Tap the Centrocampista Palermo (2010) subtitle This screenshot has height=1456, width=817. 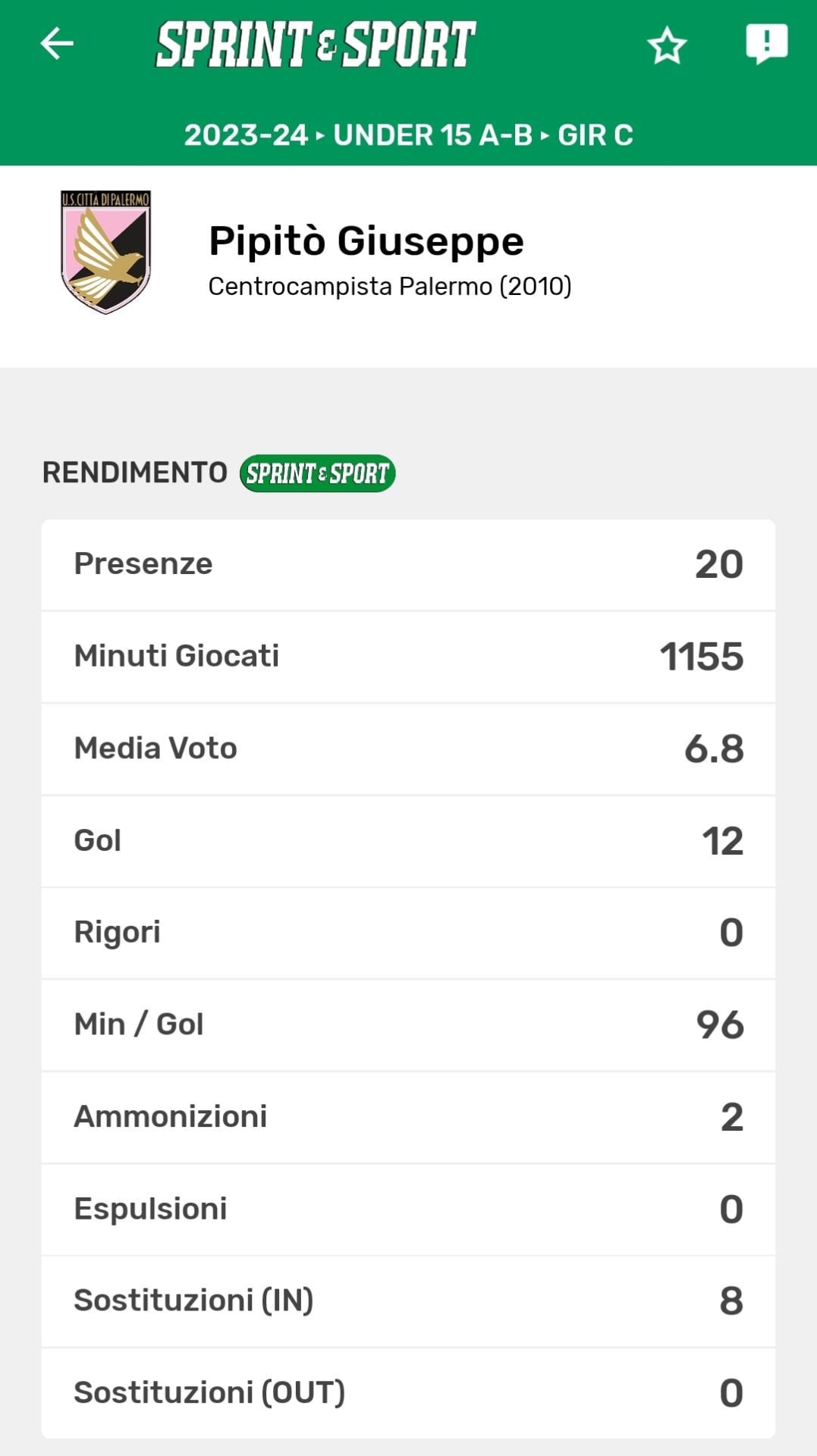(389, 287)
